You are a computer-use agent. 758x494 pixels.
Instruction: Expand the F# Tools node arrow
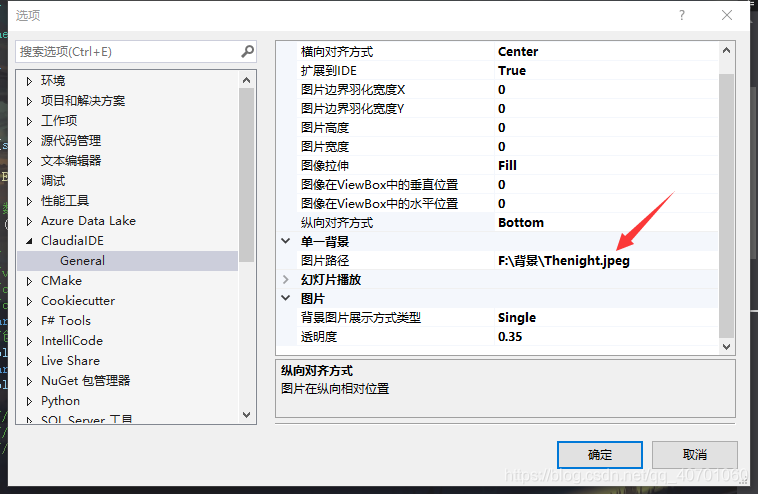pyautogui.click(x=29, y=321)
